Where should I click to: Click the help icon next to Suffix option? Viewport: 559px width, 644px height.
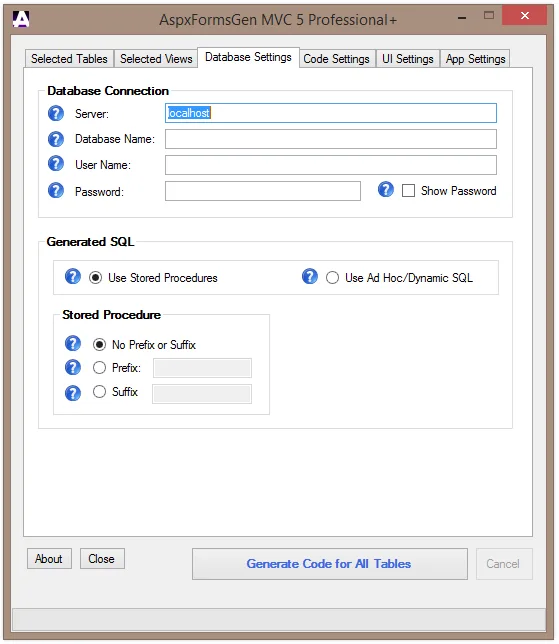(73, 393)
